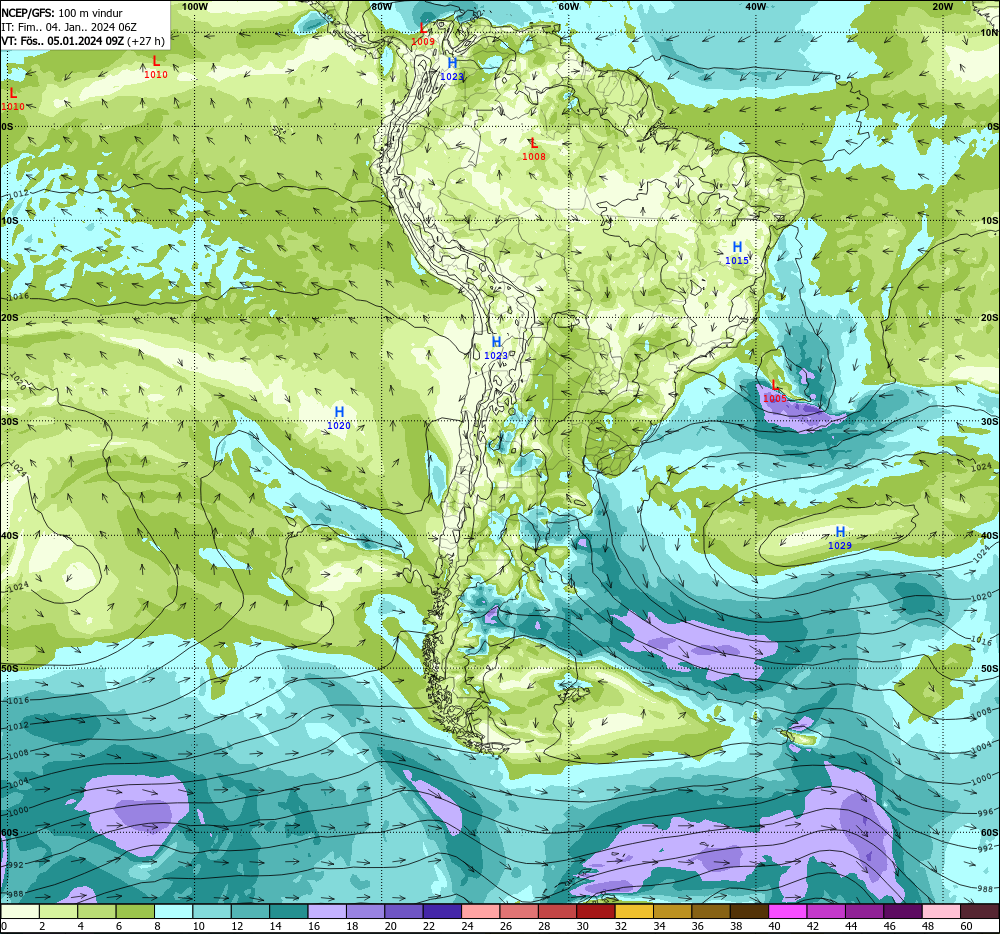Viewport: 1000px width, 934px height.
Task: Click the 40W longitude label
Action: 756,6
